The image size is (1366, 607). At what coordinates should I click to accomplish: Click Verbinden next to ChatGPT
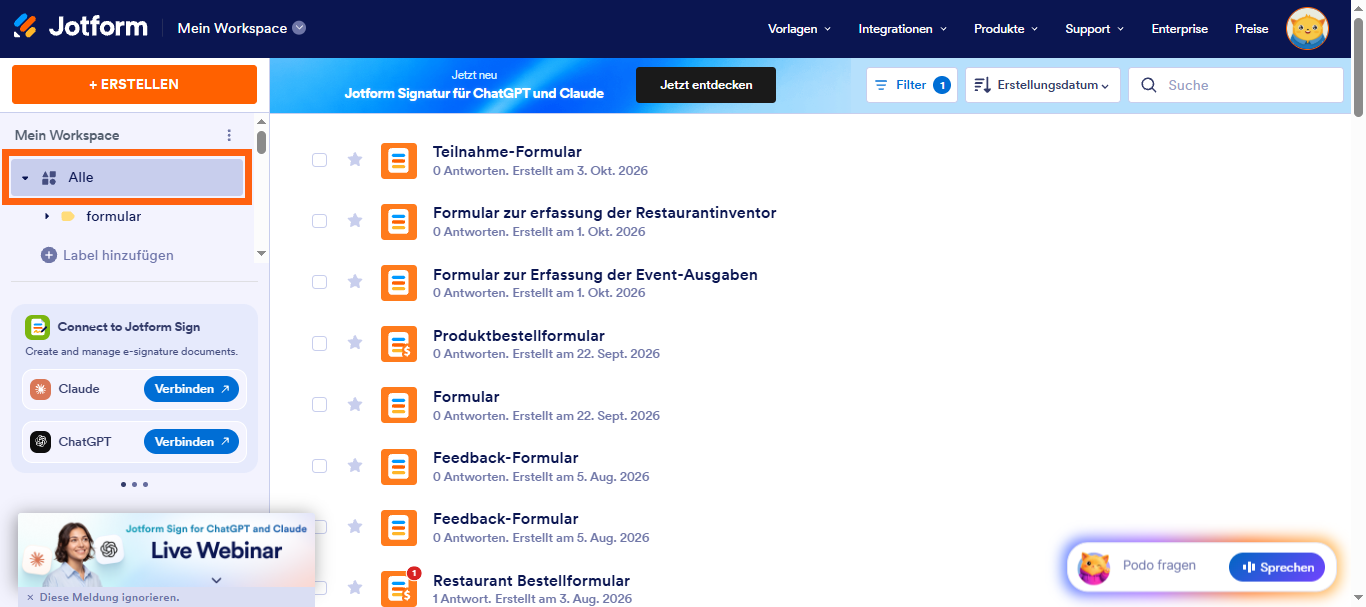pyautogui.click(x=191, y=441)
